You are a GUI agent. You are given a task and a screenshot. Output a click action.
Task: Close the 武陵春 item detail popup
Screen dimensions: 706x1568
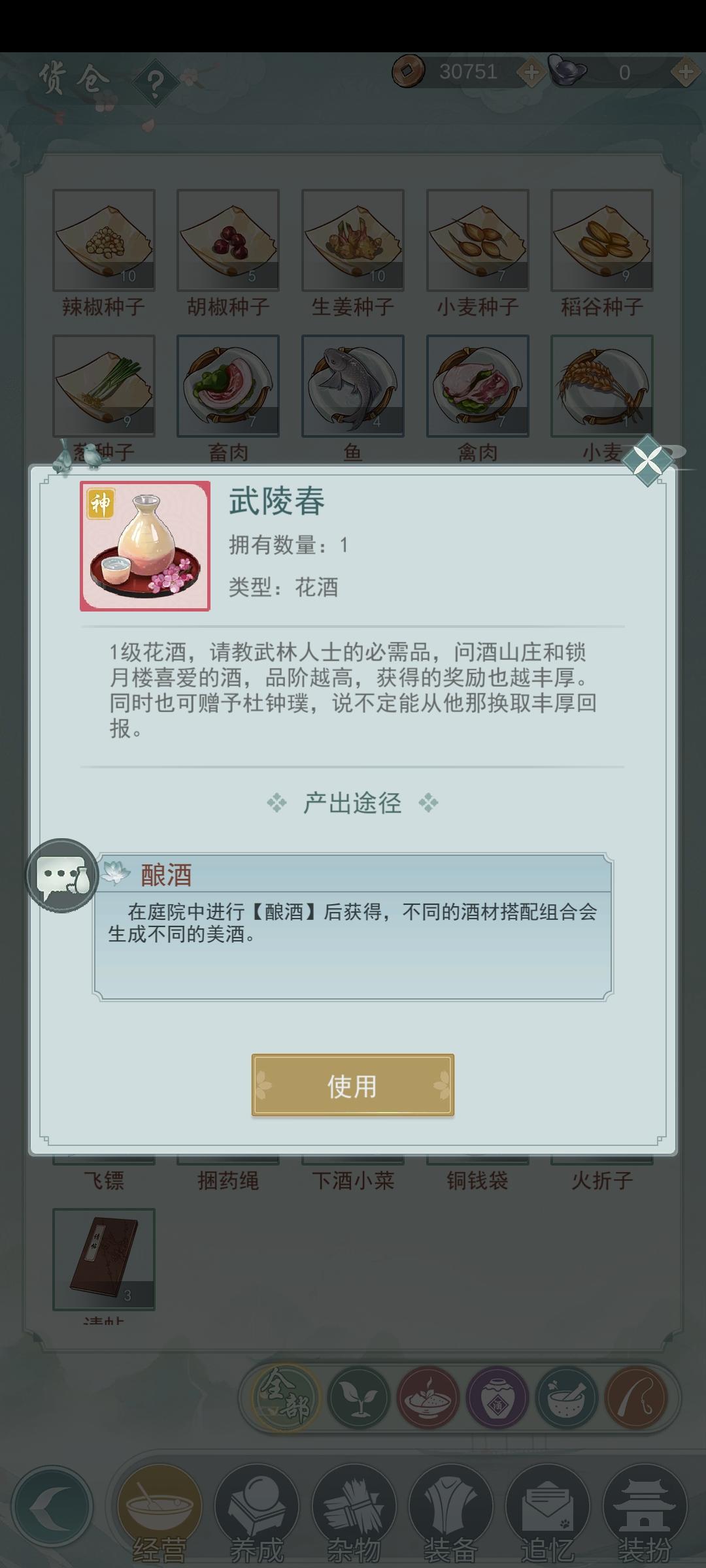click(647, 461)
